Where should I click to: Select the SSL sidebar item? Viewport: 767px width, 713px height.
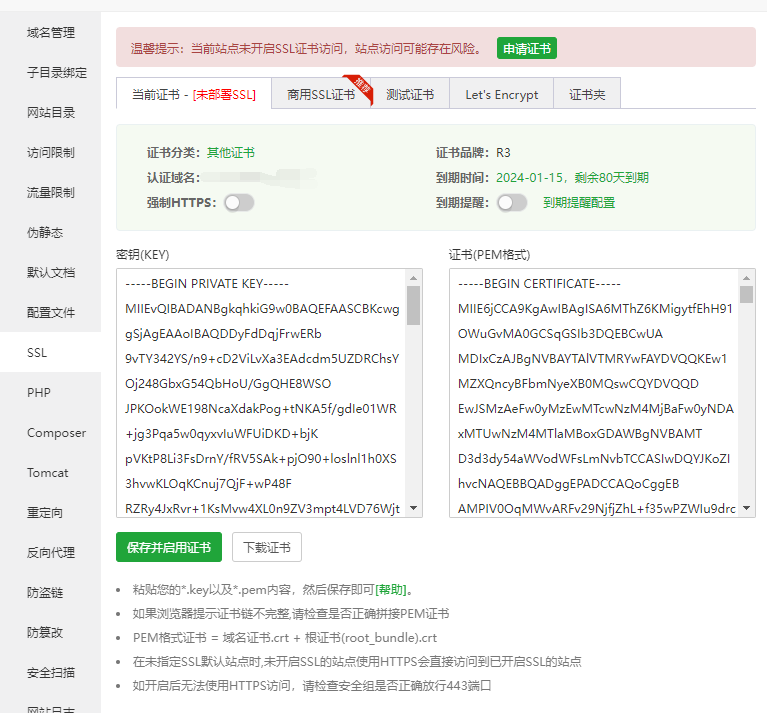coord(50,353)
